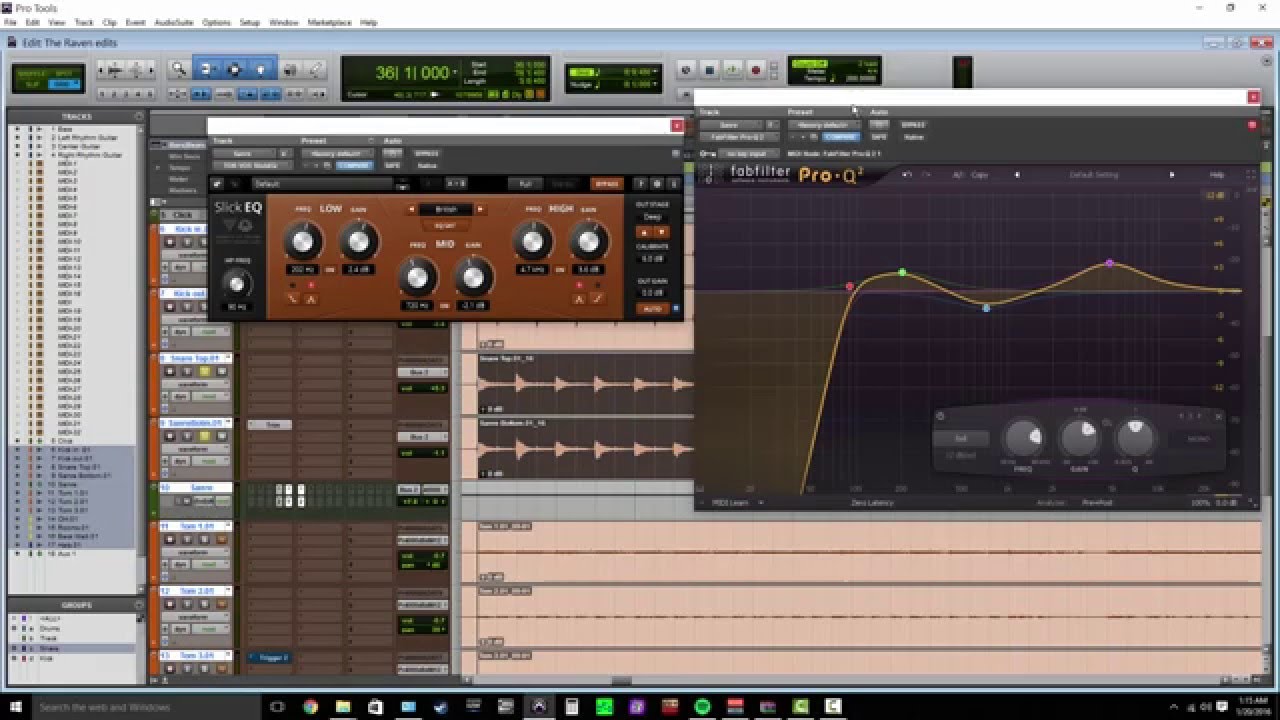Viewport: 1280px width, 720px height.
Task: Click the Pro-Q FREQ knob
Action: click(x=1023, y=437)
